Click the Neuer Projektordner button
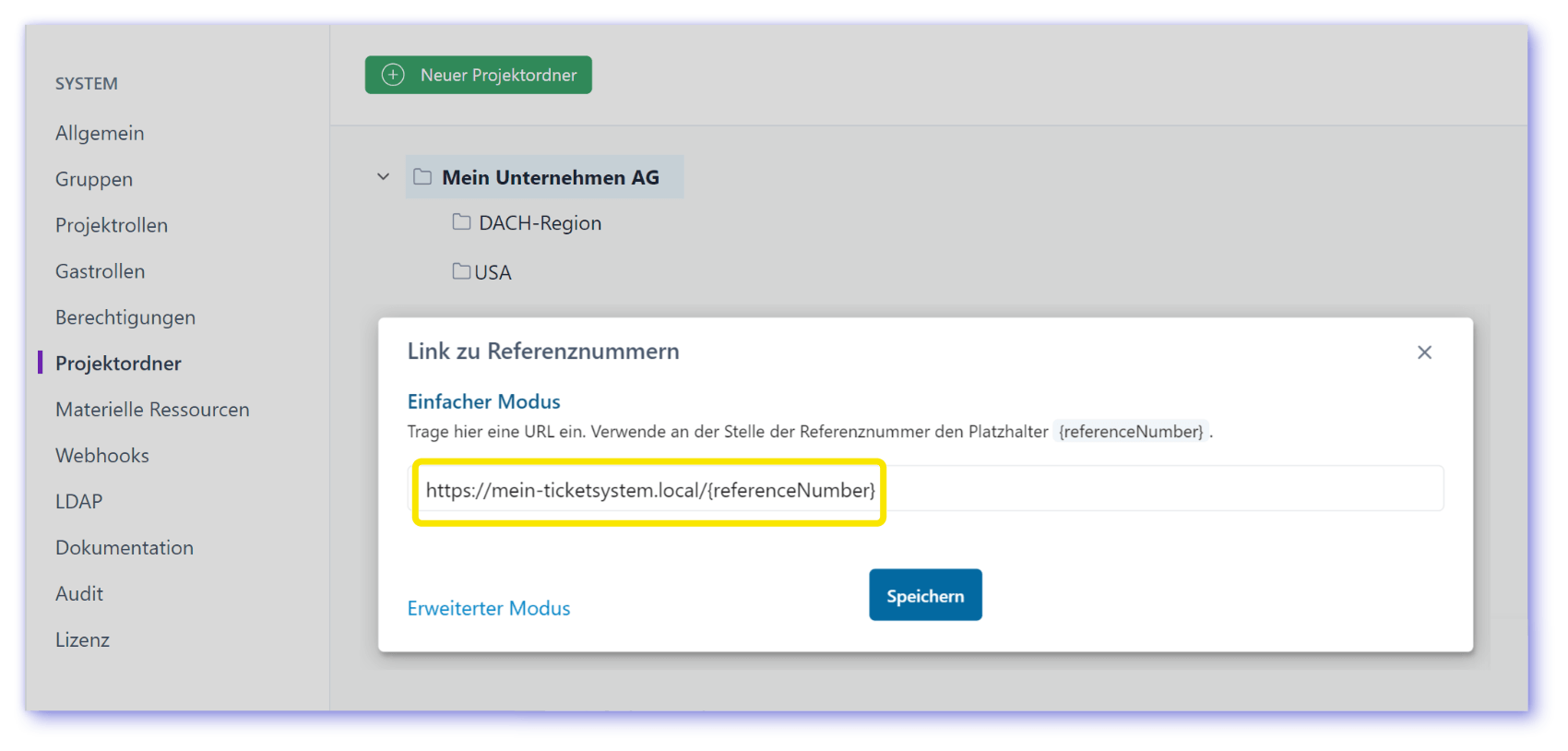1568x751 pixels. click(x=478, y=75)
